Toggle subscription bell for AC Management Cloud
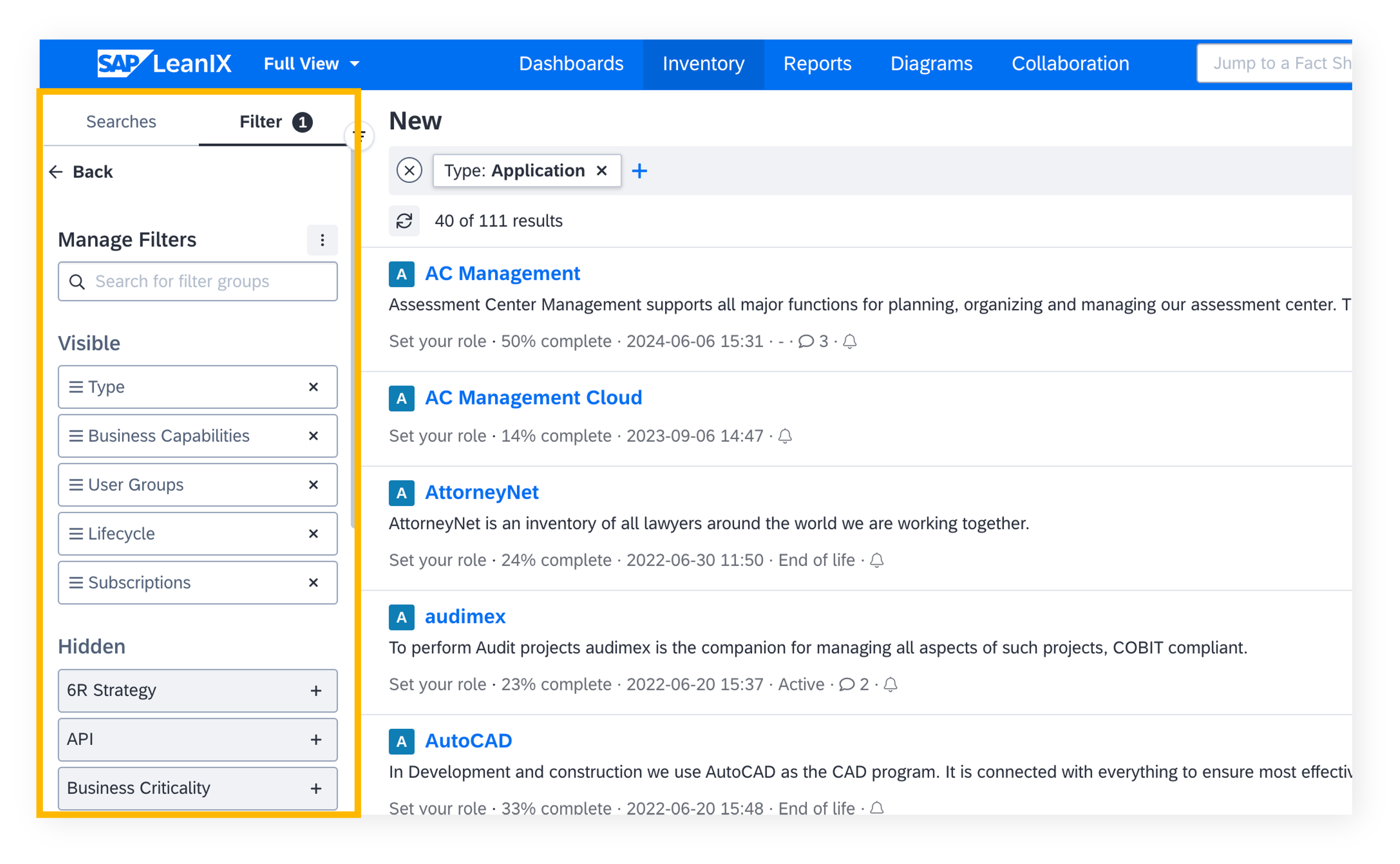1400x864 pixels. (x=785, y=436)
